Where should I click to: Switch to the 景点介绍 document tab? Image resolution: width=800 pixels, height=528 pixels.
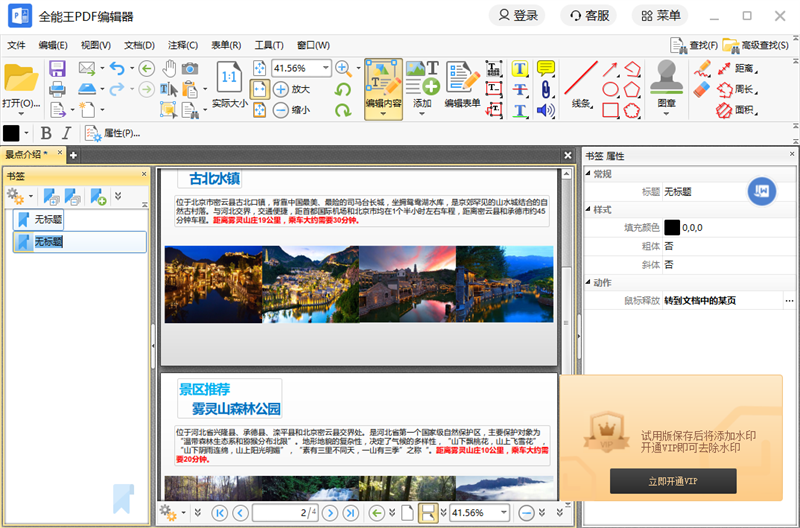click(x=28, y=154)
